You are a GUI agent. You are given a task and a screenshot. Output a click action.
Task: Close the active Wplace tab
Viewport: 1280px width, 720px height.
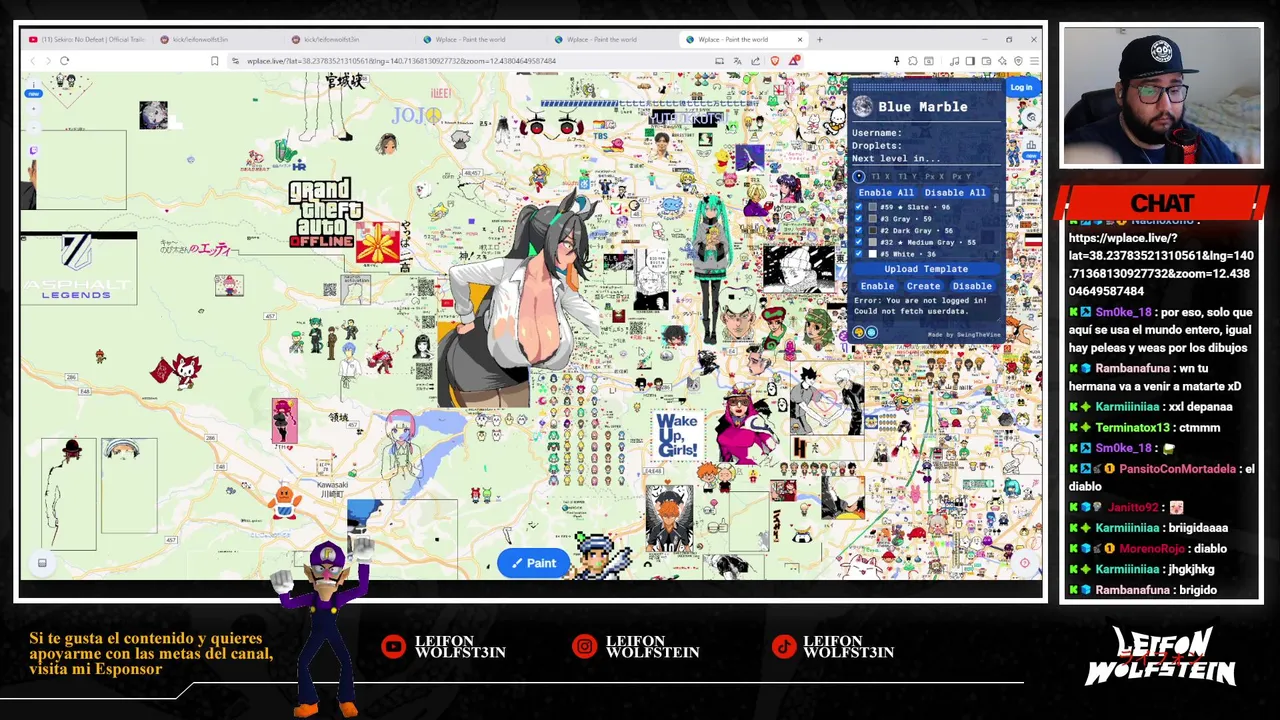(x=800, y=39)
